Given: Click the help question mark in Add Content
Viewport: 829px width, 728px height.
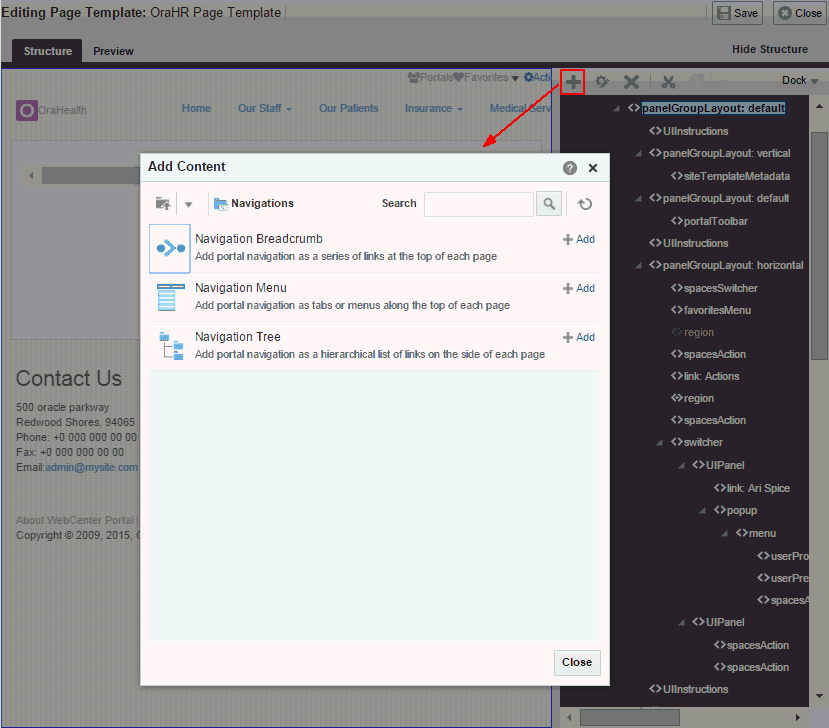Looking at the screenshot, I should 569,168.
